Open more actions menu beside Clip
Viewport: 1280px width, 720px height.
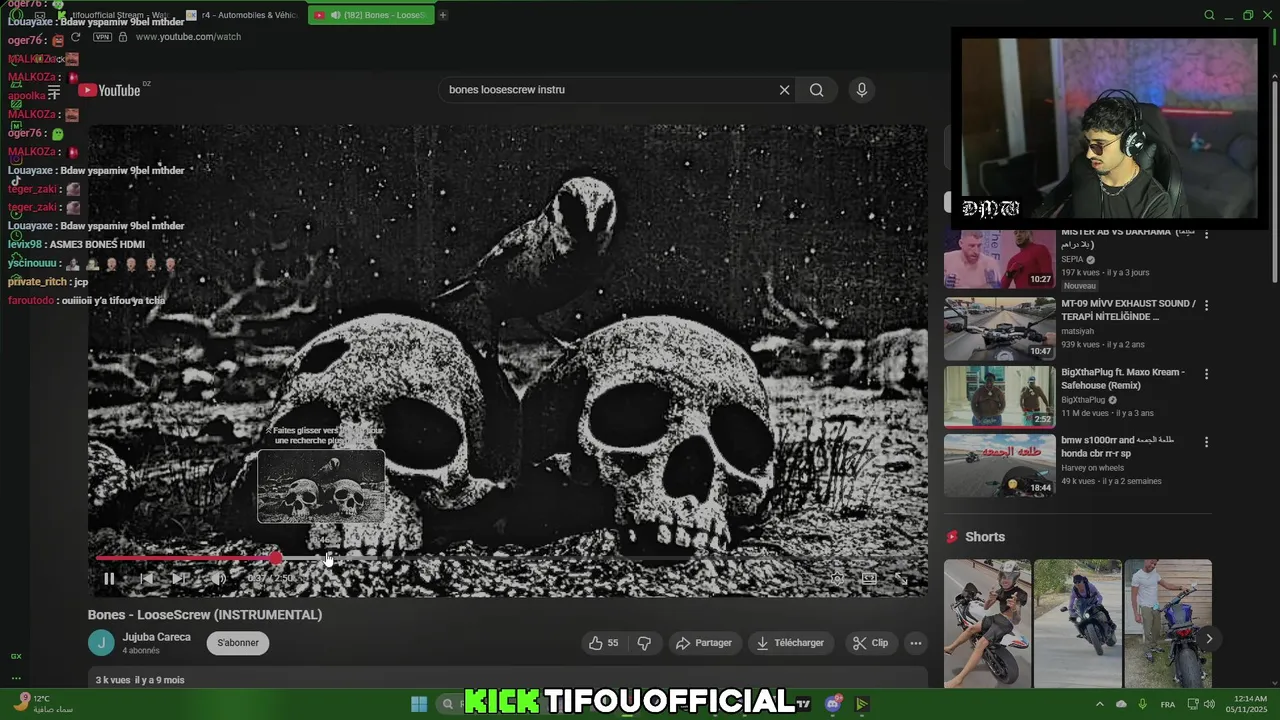[x=915, y=643]
